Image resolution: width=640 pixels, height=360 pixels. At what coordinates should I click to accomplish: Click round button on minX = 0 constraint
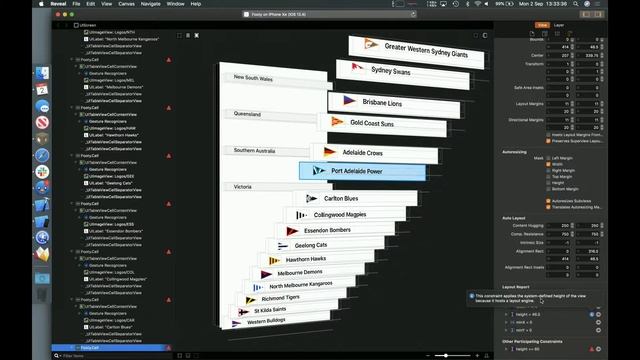(598, 322)
